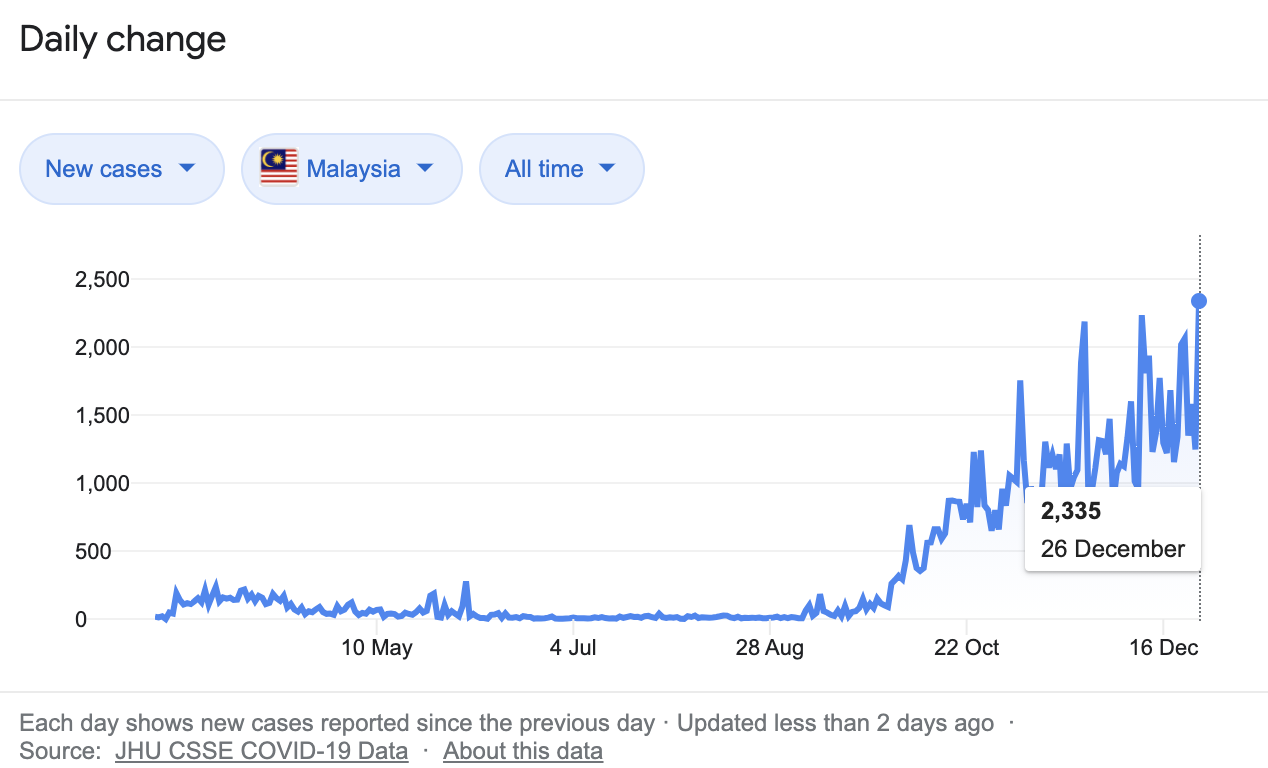This screenshot has height=768, width=1268.
Task: Follow the About this data link
Action: point(523,751)
